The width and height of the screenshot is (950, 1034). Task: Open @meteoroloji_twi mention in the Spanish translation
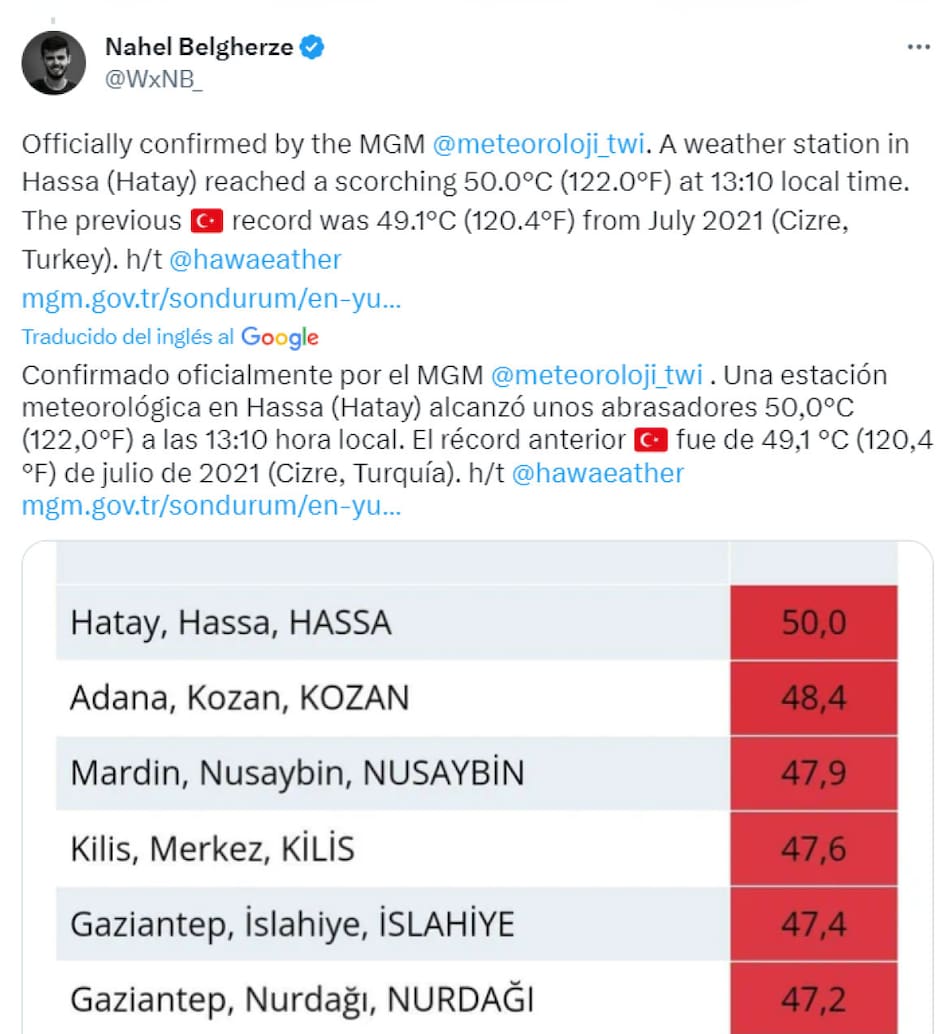[x=598, y=375]
